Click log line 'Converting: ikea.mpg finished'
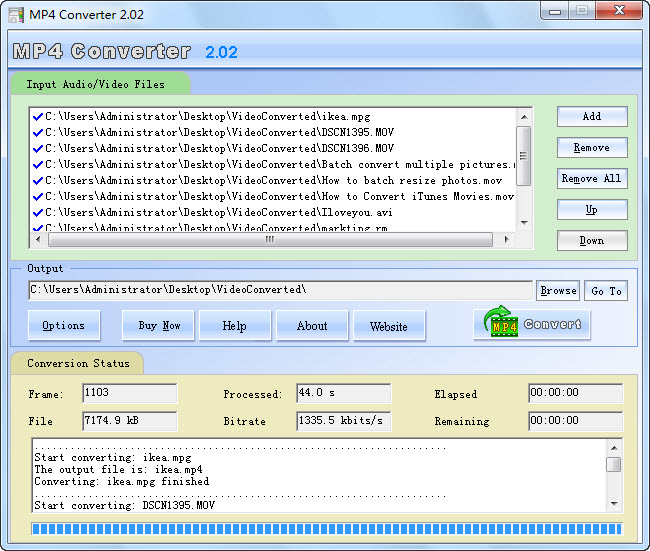The image size is (650, 551). (121, 482)
